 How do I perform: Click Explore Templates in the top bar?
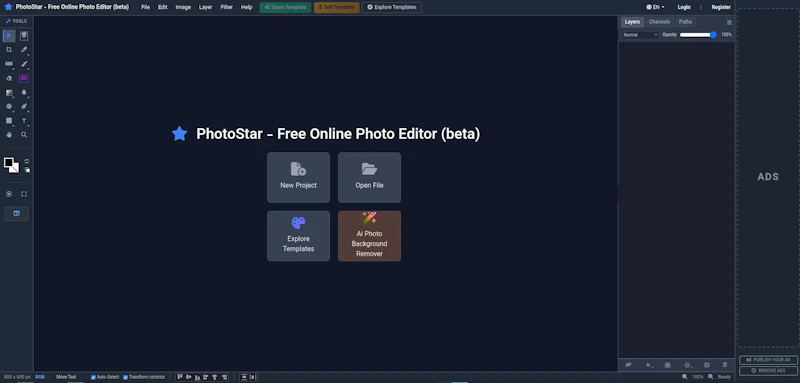click(x=392, y=7)
